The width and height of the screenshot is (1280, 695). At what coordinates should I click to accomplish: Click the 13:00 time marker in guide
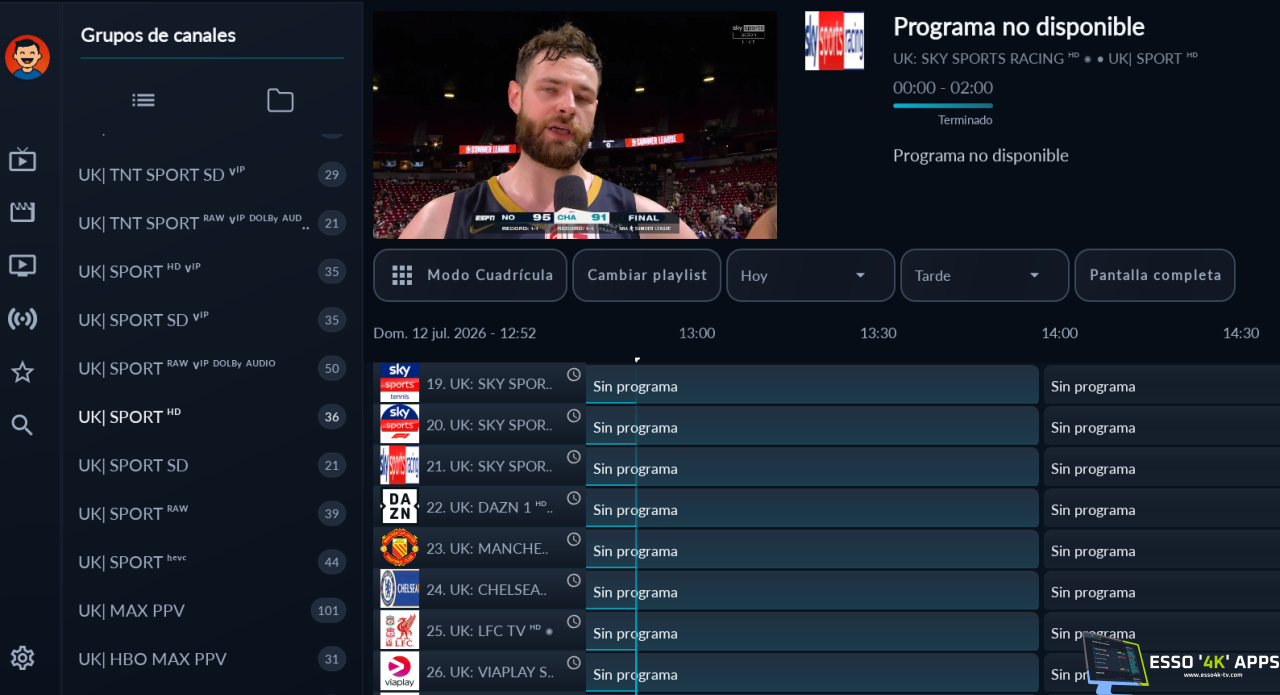pyautogui.click(x=697, y=333)
